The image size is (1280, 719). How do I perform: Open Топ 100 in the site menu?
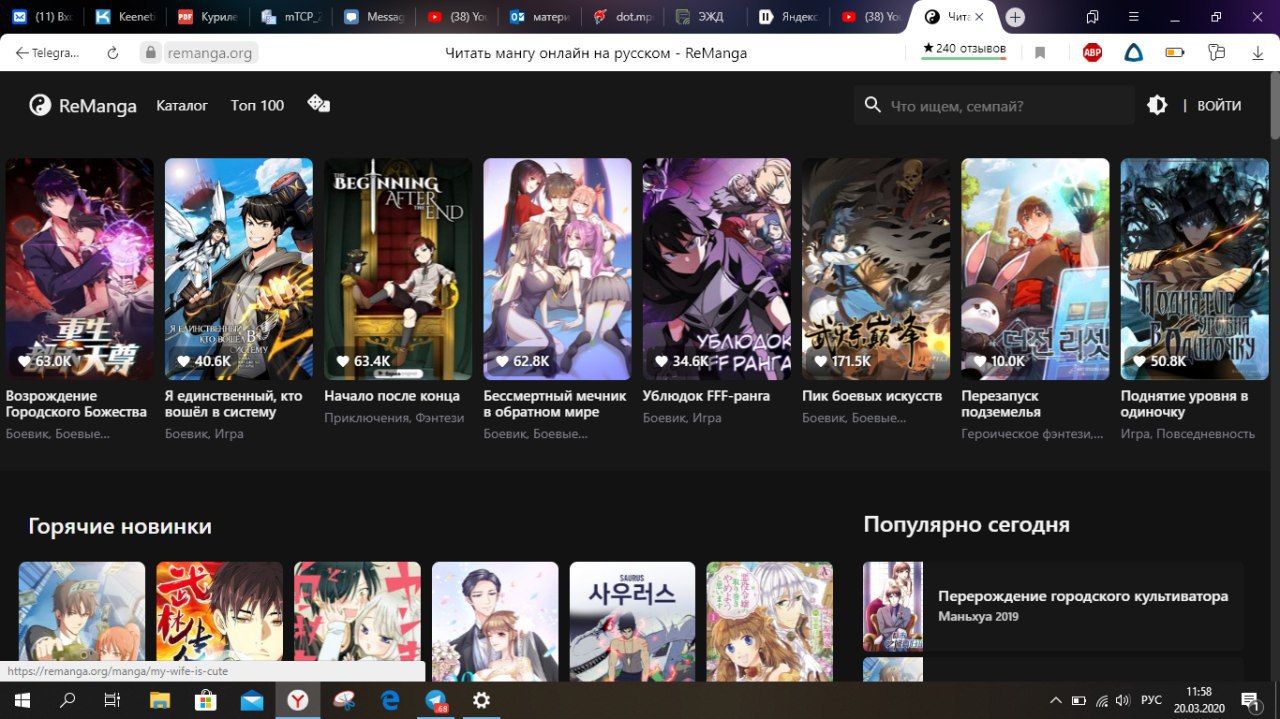click(x=257, y=105)
